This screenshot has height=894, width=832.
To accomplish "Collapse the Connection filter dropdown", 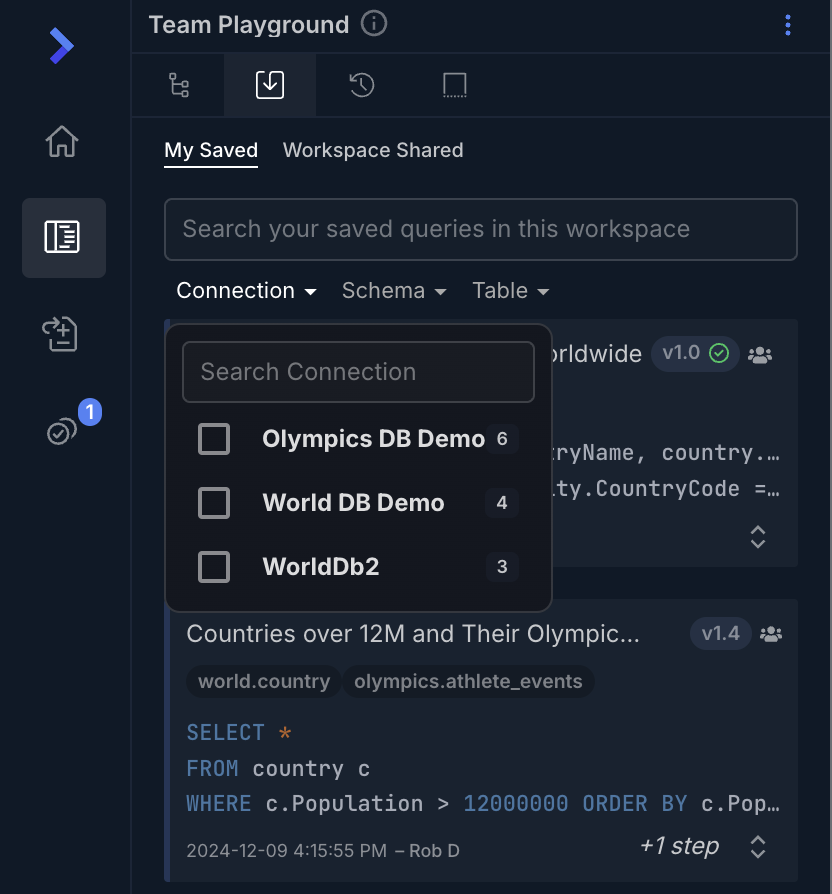I will pos(246,291).
